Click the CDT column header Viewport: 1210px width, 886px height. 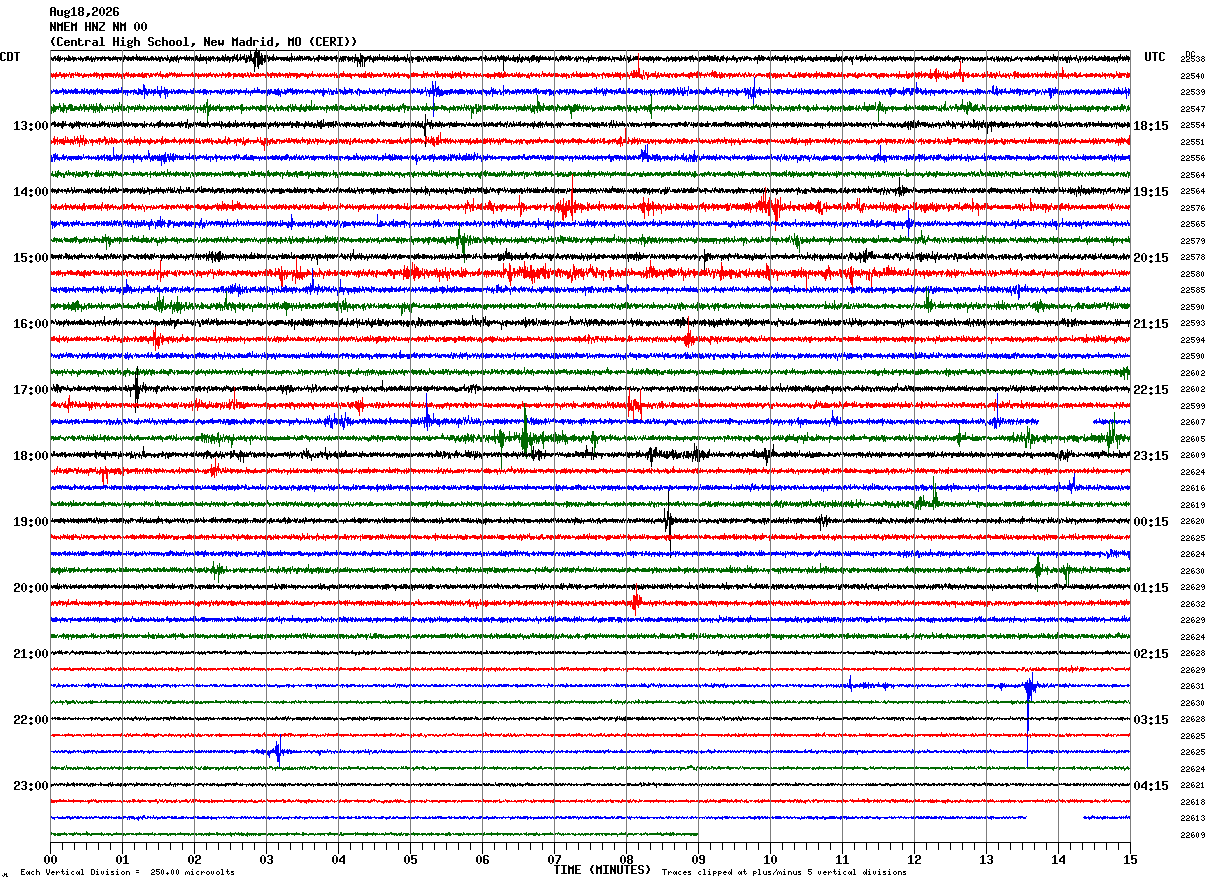[10, 57]
